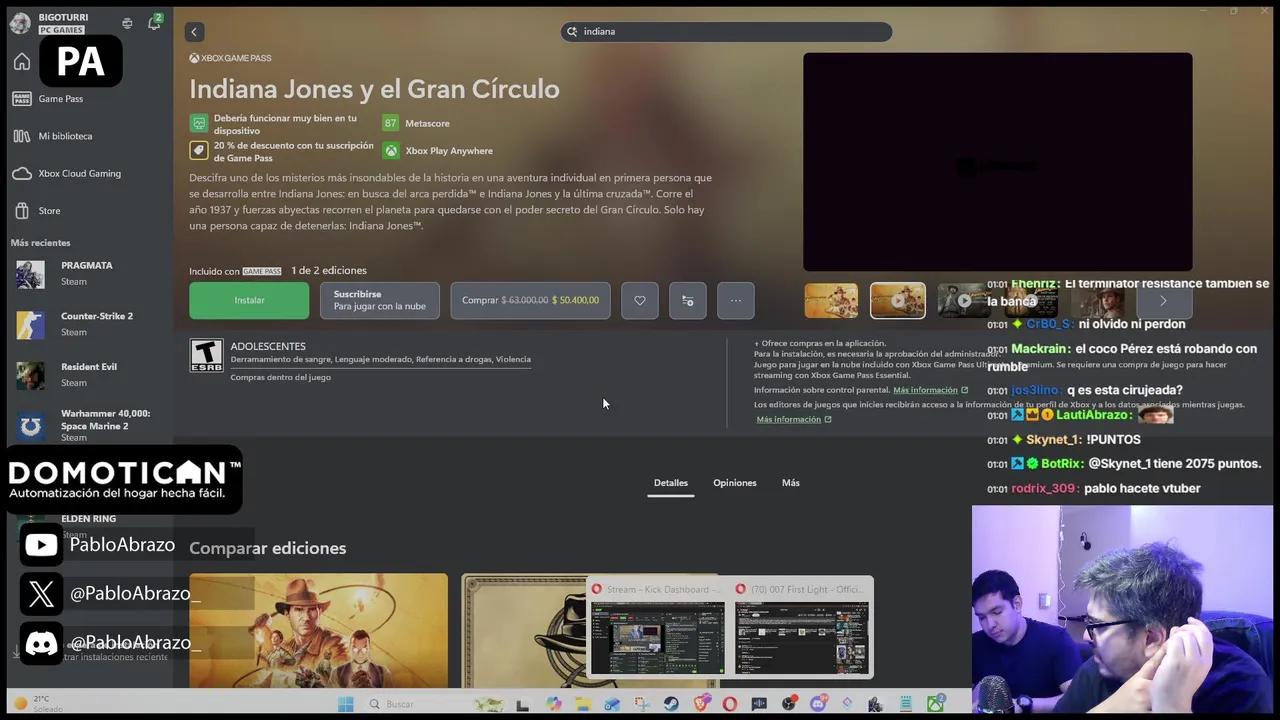This screenshot has width=1280, height=720.
Task: Open the notifications bell
Action: click(154, 23)
